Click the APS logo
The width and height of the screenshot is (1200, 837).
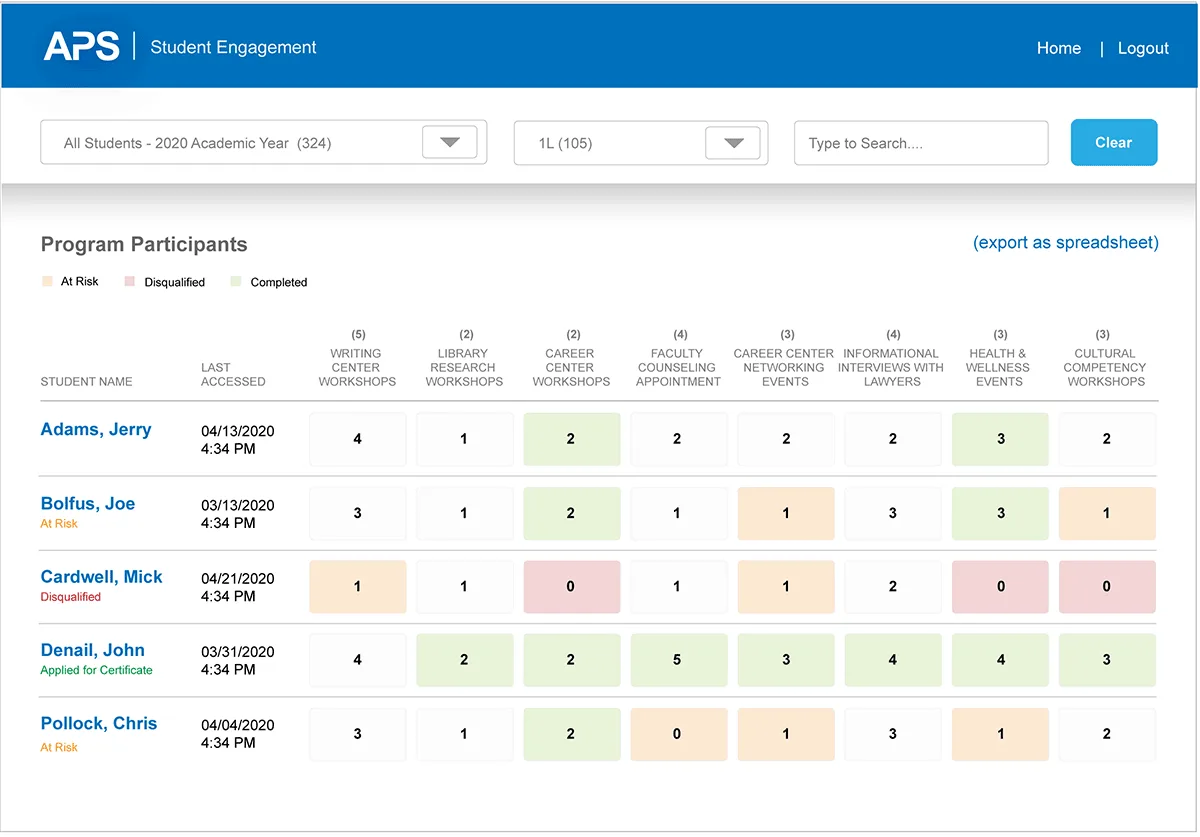[x=82, y=47]
